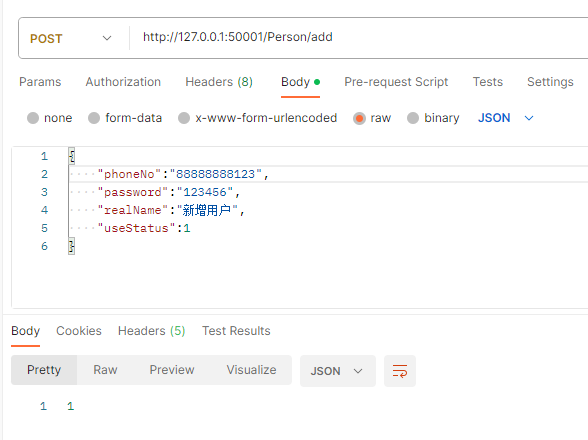Open request Headers (8) tab
The width and height of the screenshot is (588, 440).
point(219,82)
